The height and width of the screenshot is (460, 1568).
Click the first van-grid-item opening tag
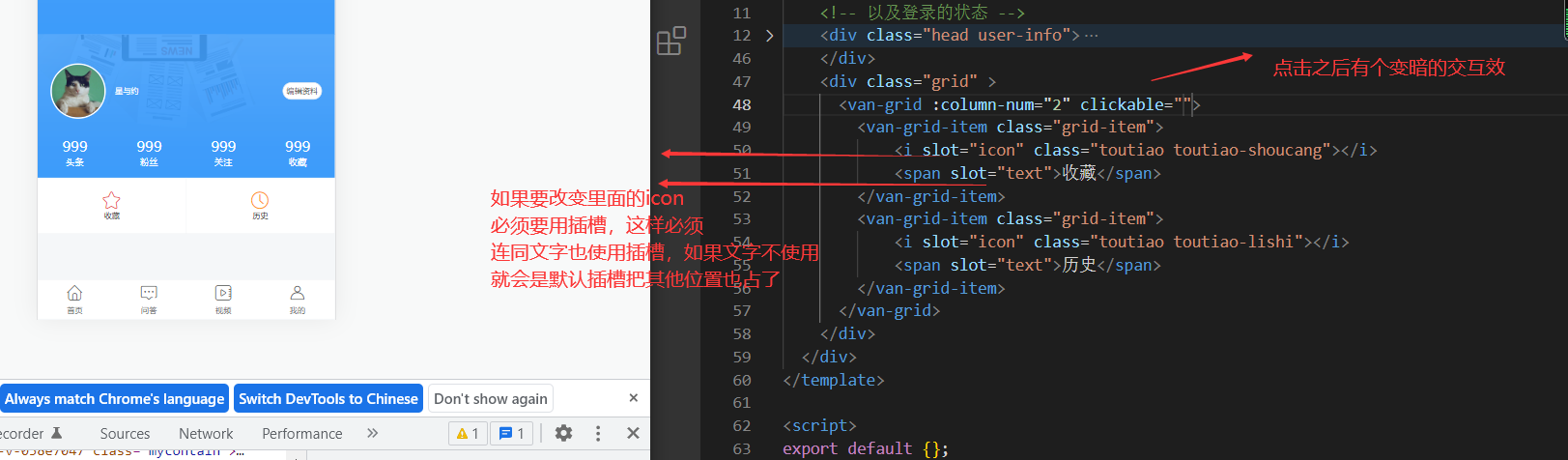pos(1010,127)
